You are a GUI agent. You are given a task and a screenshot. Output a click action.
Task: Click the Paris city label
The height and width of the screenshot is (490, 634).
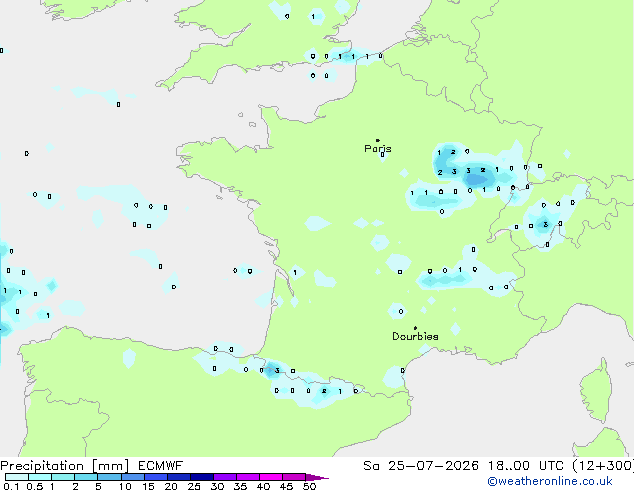point(378,149)
